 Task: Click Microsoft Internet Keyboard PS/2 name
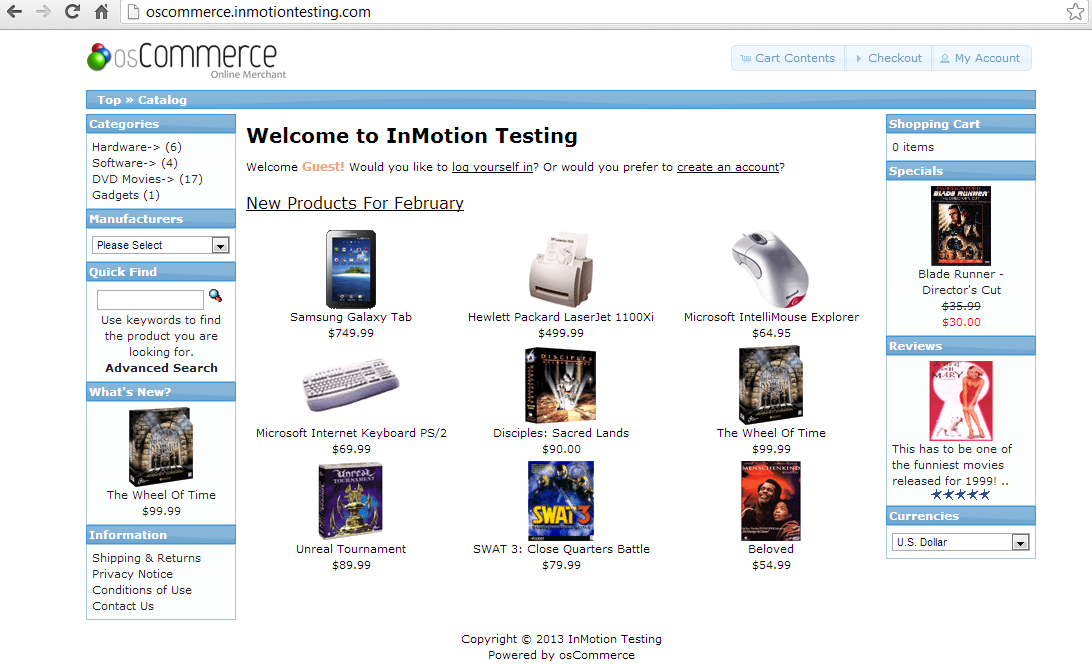tap(351, 433)
